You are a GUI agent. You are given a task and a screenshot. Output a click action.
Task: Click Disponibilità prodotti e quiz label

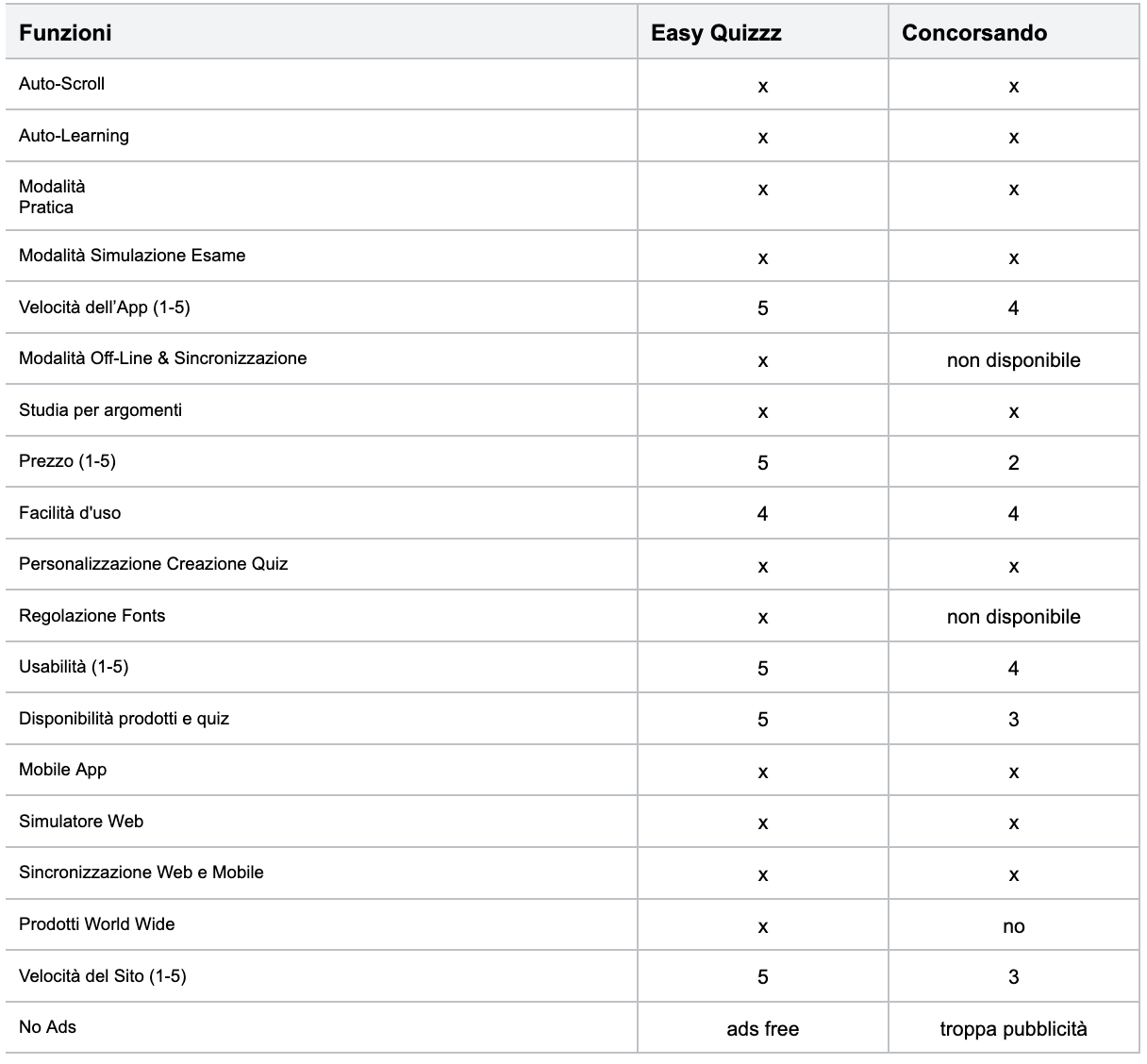[x=124, y=719]
